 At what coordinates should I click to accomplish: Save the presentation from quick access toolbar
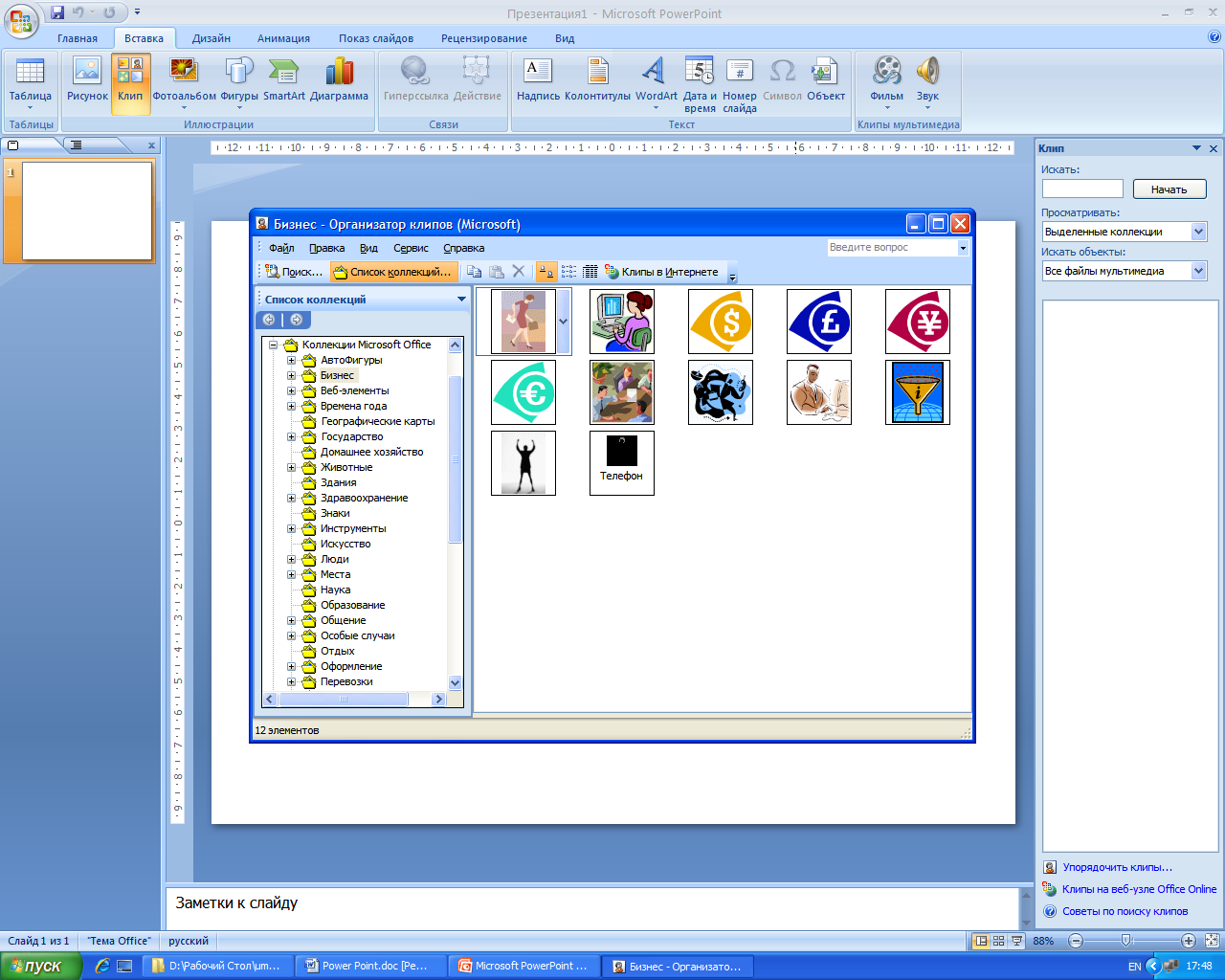pos(57,12)
